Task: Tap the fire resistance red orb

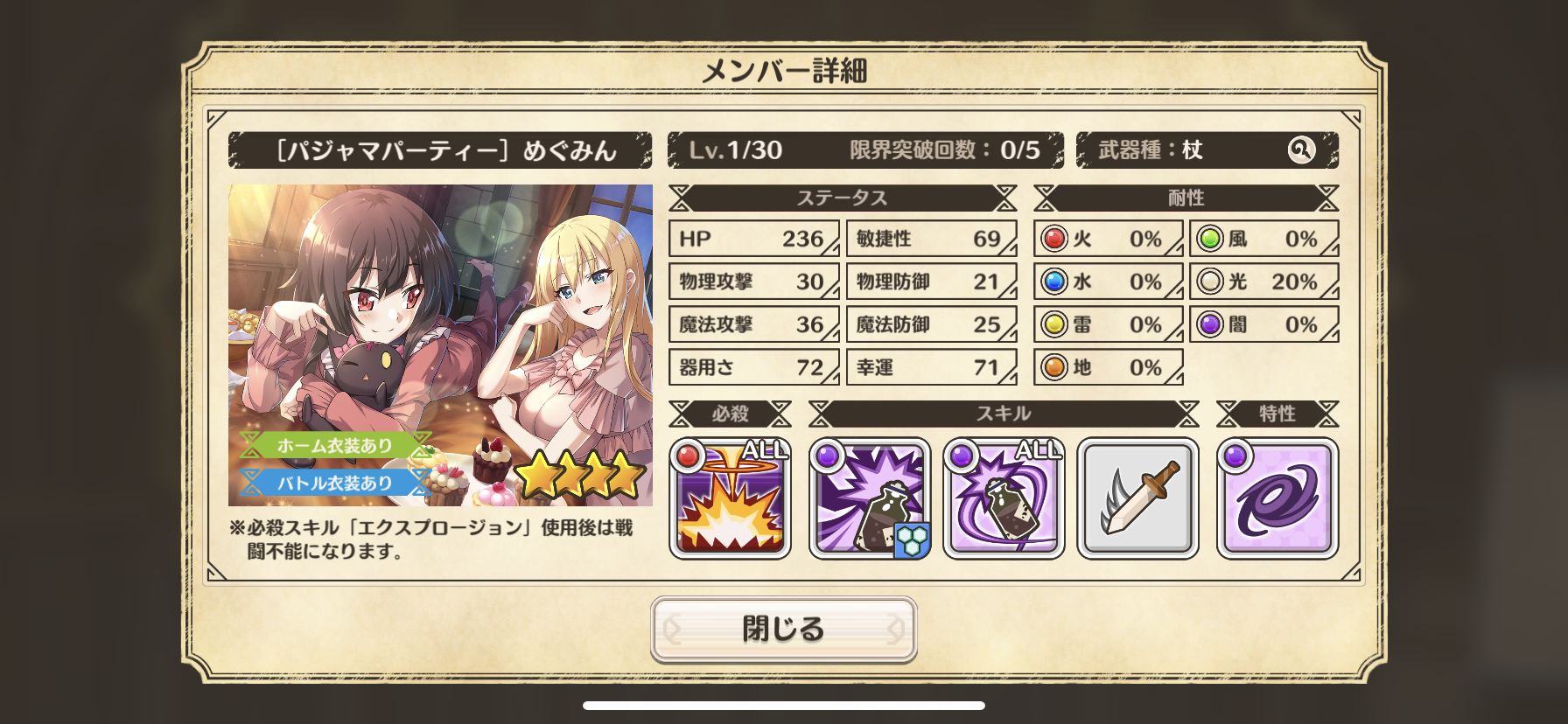Action: coord(1054,239)
